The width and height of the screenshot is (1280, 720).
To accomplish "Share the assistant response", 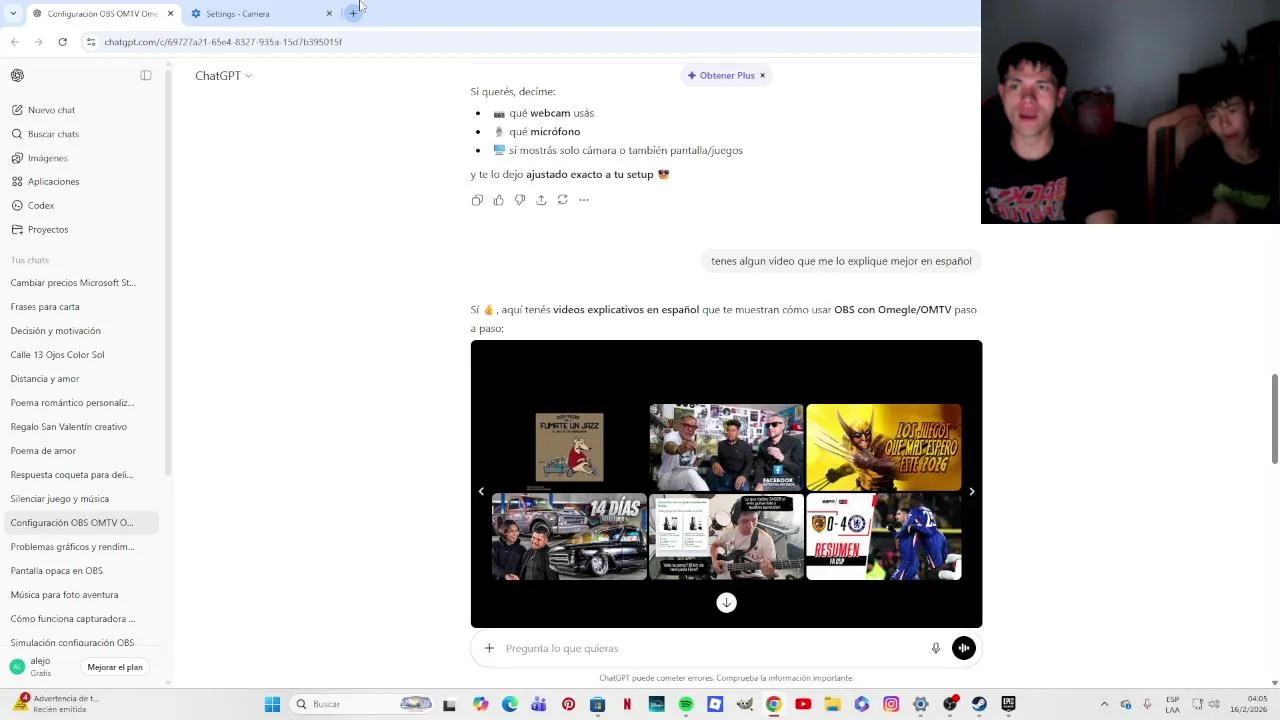I will [x=541, y=200].
